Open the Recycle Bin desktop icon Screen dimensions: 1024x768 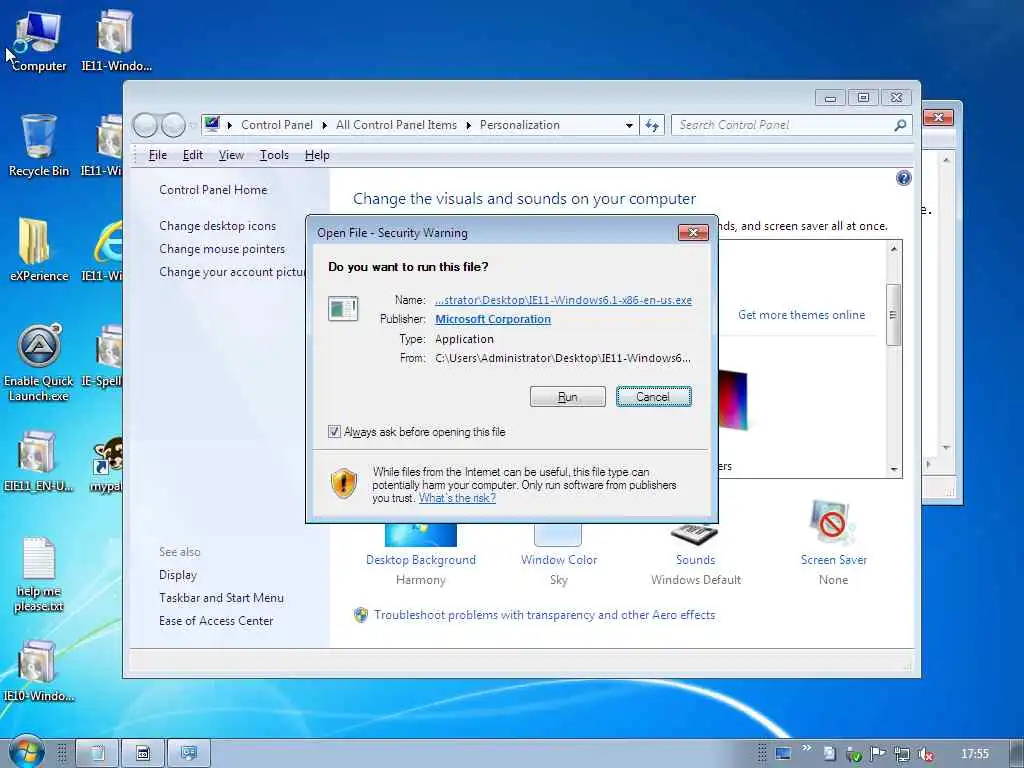(x=38, y=145)
